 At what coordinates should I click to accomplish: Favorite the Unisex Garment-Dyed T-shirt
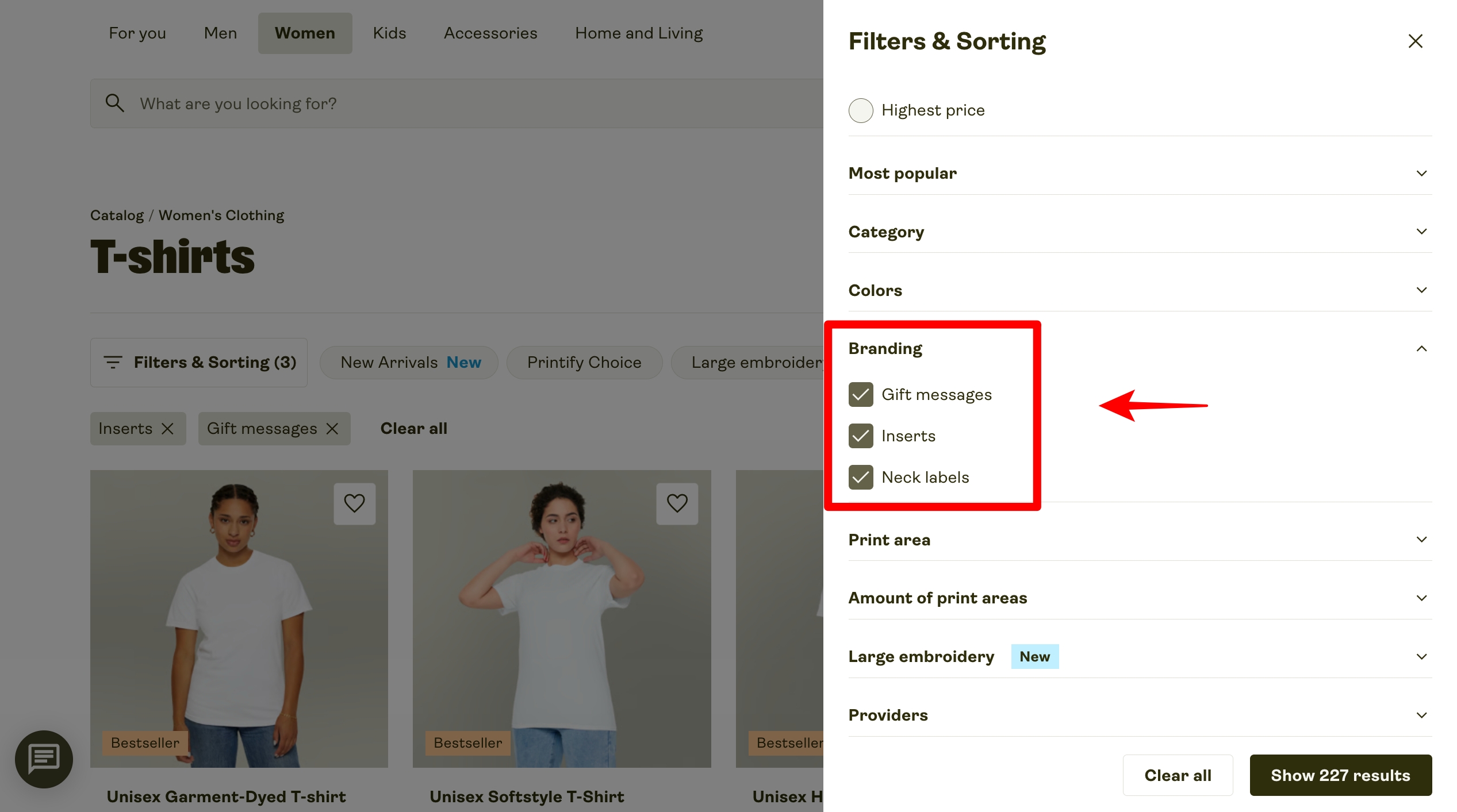point(354,503)
